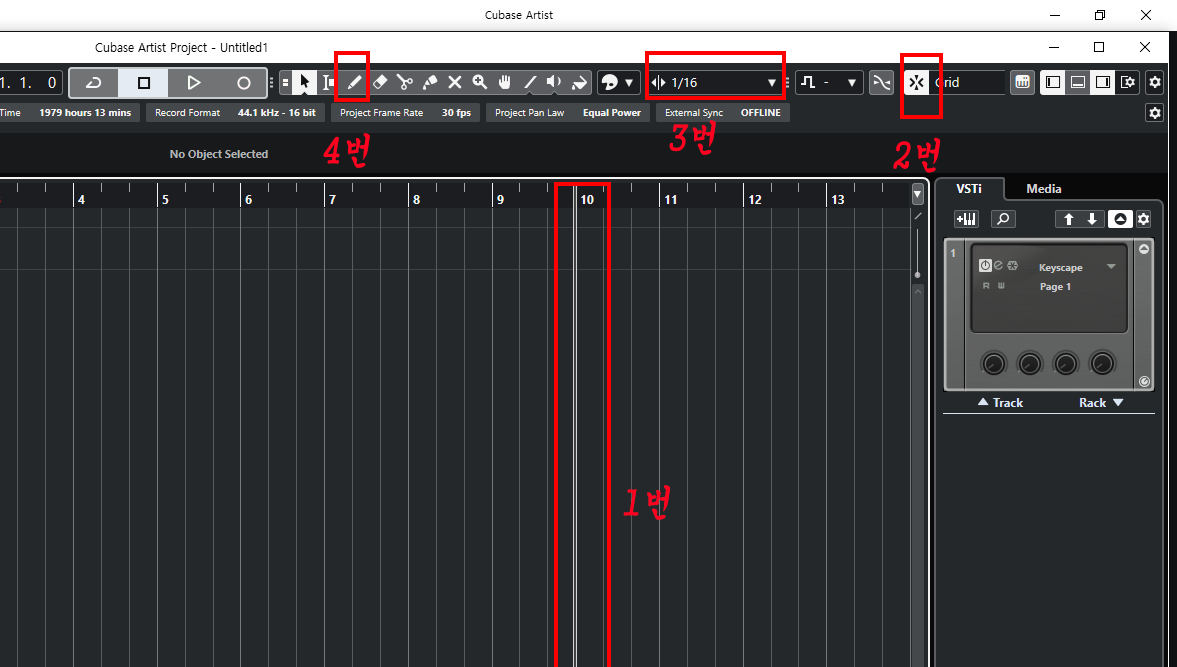The height and width of the screenshot is (667, 1177).
Task: Open toolbar setup gear
Action: (x=1155, y=83)
